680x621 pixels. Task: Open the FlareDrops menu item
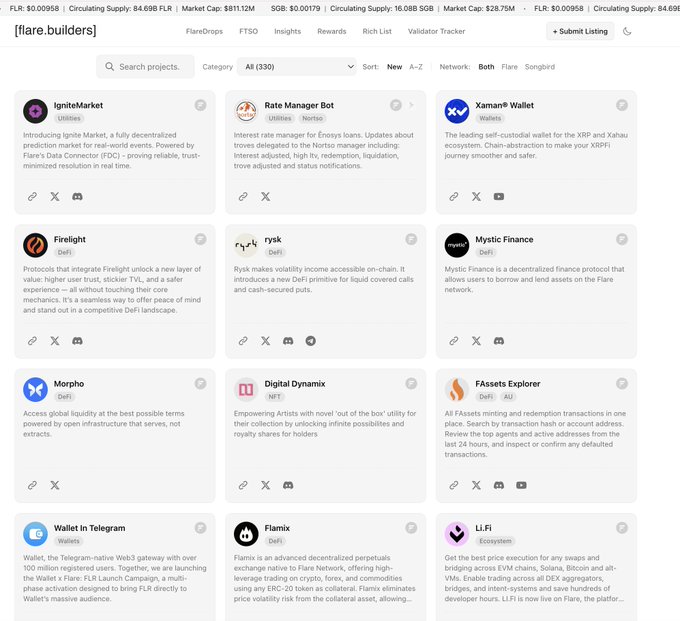pyautogui.click(x=205, y=31)
